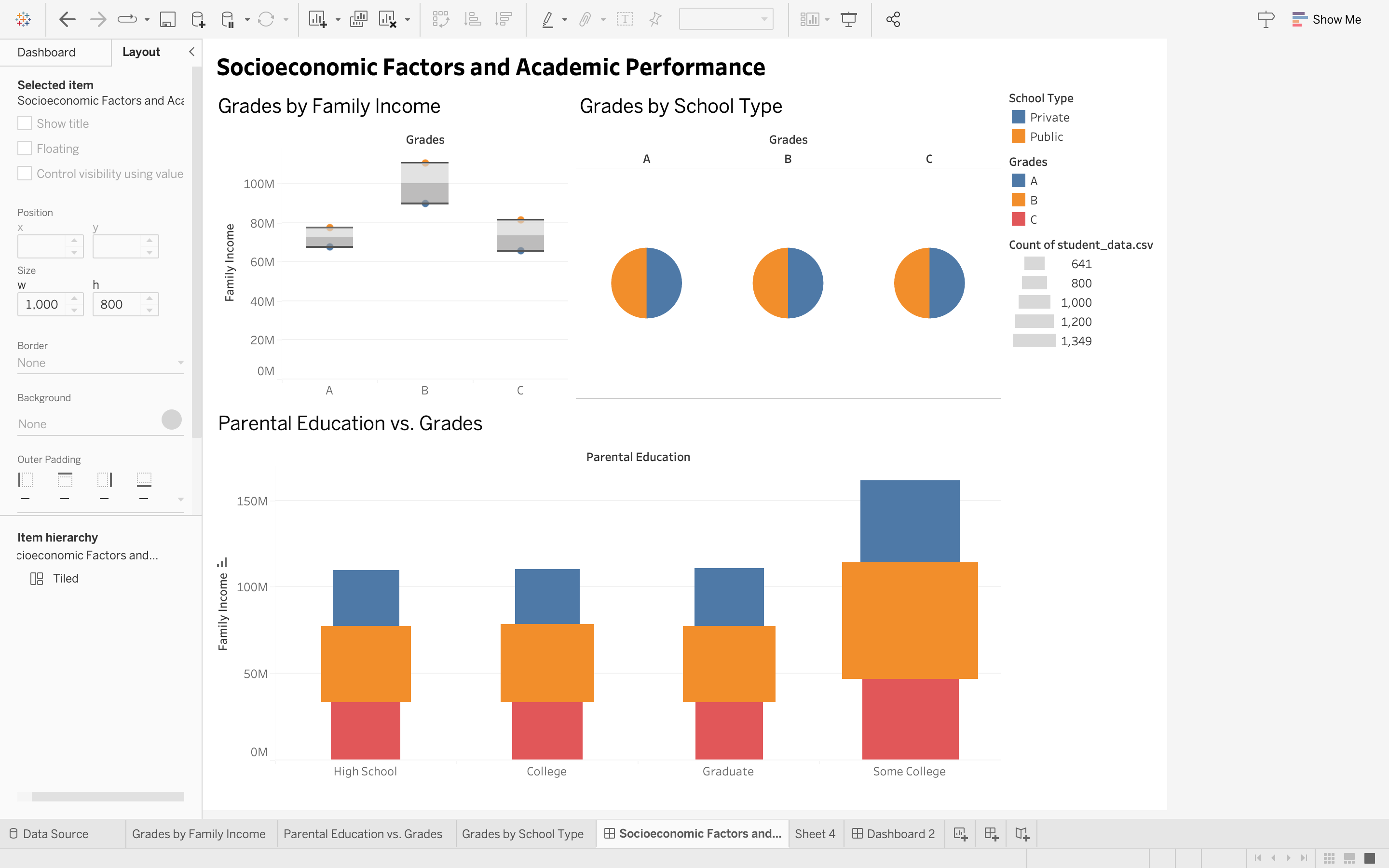This screenshot has width=1389, height=868.
Task: Click the New Dashboard icon in tab bar
Action: click(991, 834)
